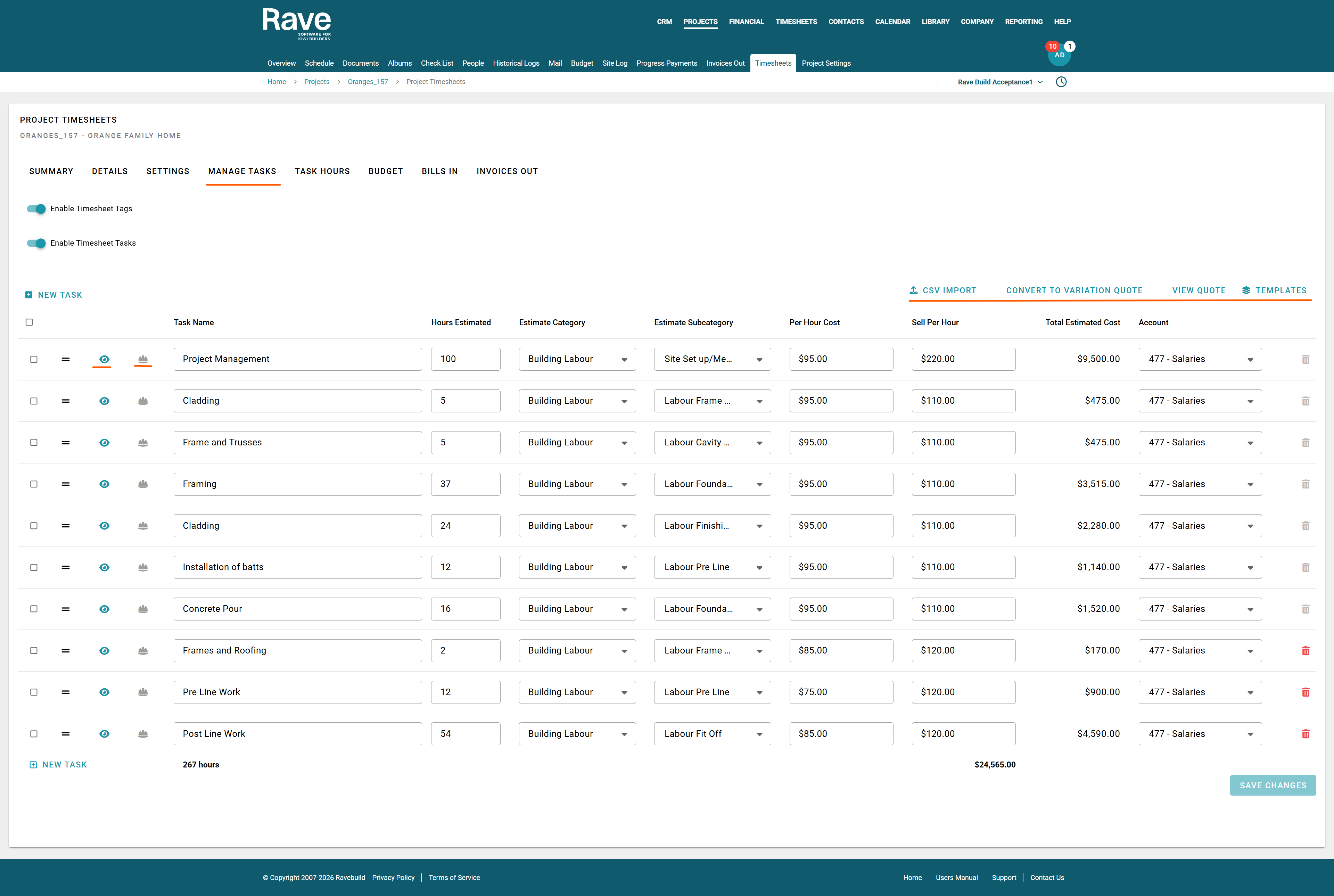Switch to the Summary tab
The height and width of the screenshot is (896, 1334).
click(x=51, y=171)
